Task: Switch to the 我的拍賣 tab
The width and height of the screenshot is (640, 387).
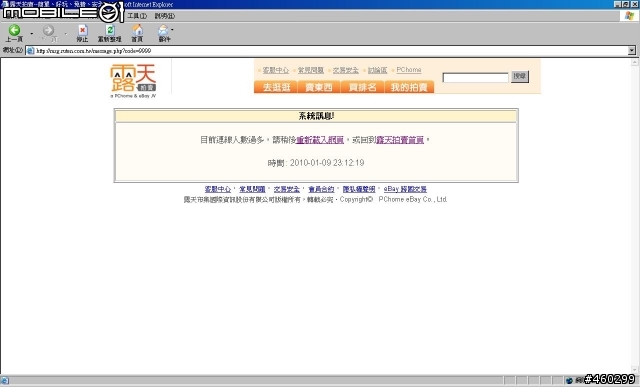Action: pos(409,87)
